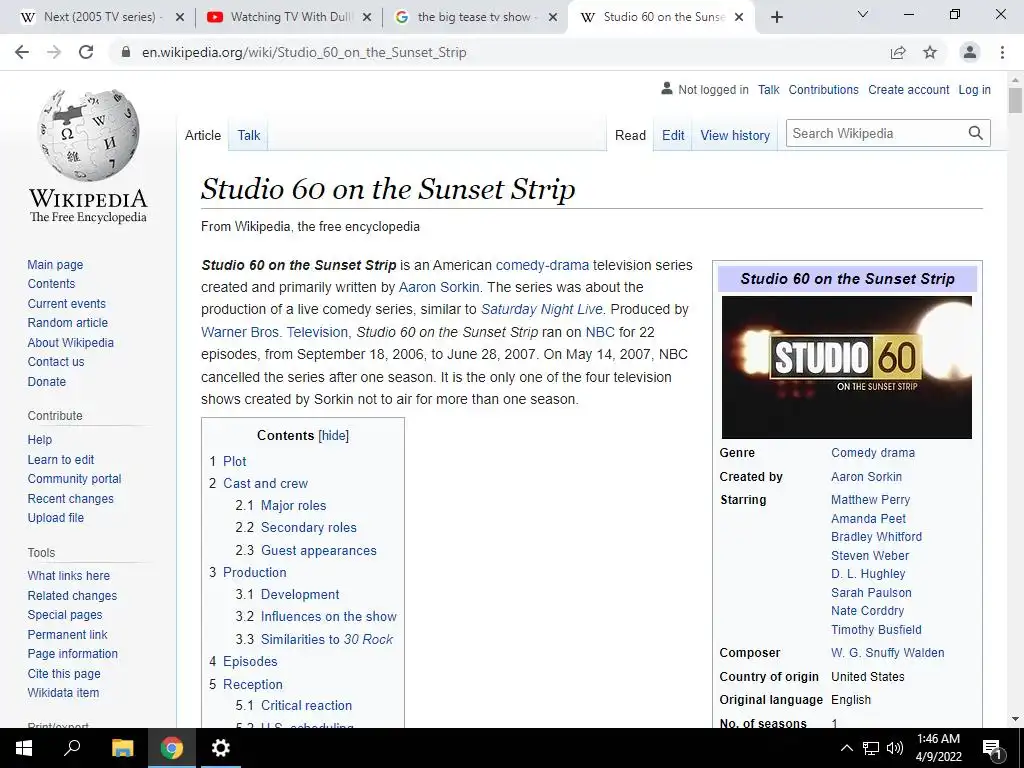Viewport: 1024px width, 768px height.
Task: Open the Edit tab
Action: 673,135
